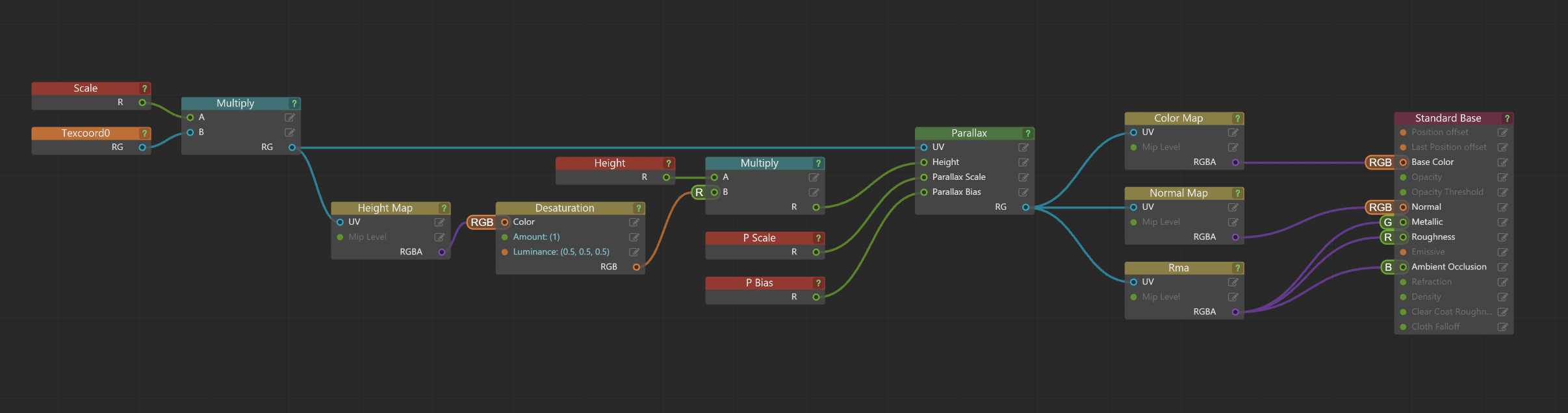Select the P Bias R output pin
1568x413 pixels.
tap(816, 297)
